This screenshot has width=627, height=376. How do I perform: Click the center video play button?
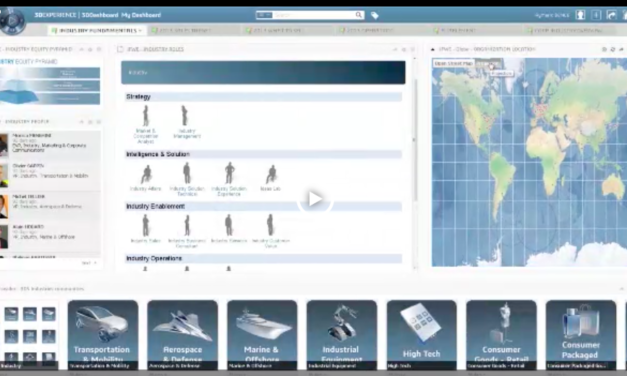[315, 199]
